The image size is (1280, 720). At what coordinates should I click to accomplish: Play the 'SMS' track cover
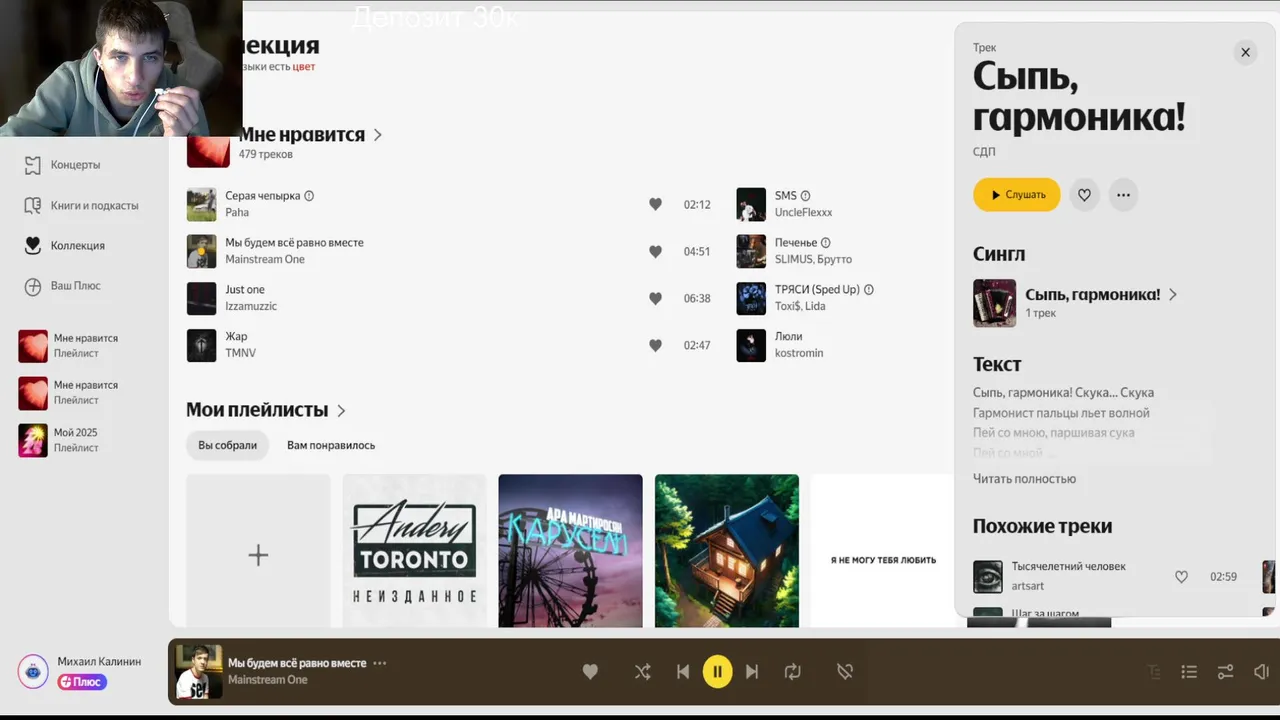[x=751, y=204]
